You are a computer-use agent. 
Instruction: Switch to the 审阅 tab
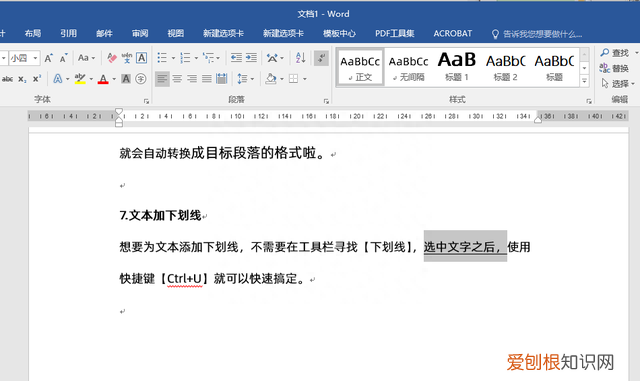pos(140,33)
